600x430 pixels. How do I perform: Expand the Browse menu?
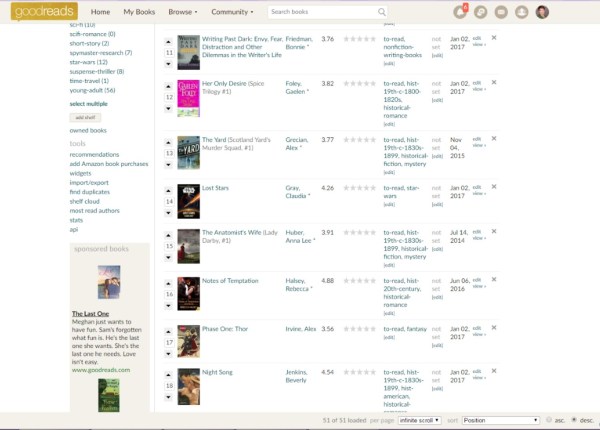pyautogui.click(x=183, y=12)
